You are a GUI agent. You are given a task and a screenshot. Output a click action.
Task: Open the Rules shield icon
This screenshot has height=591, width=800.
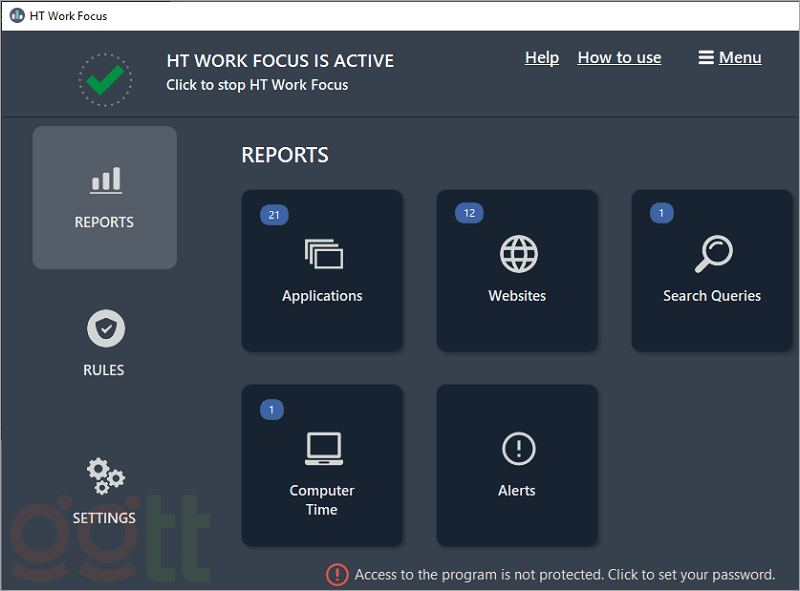coord(105,328)
